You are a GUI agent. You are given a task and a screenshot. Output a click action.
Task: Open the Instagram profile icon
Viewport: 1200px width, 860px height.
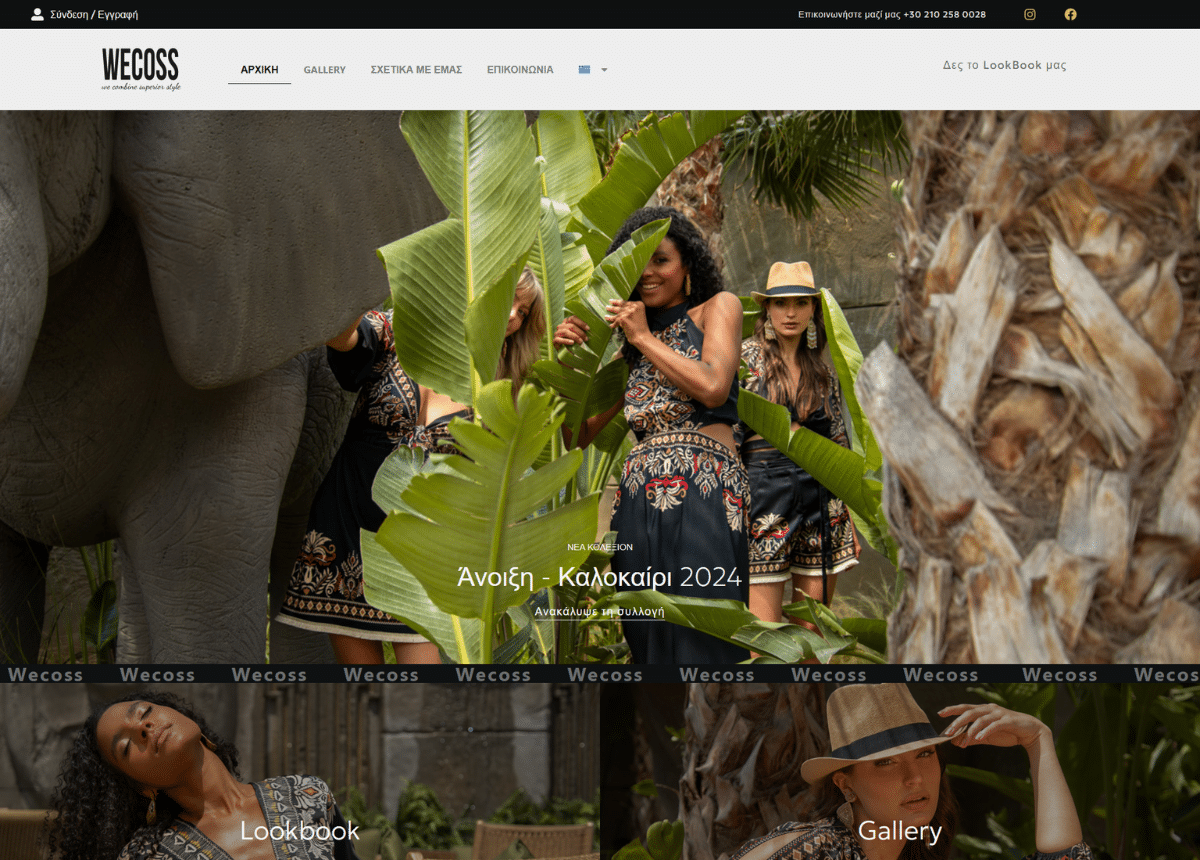pyautogui.click(x=1030, y=14)
